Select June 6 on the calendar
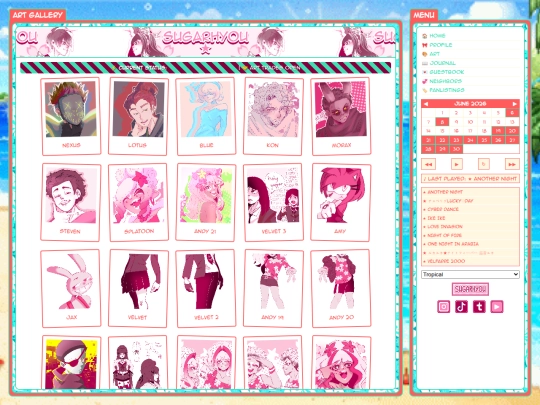Image resolution: width=540 pixels, height=405 pixels. tap(512, 113)
